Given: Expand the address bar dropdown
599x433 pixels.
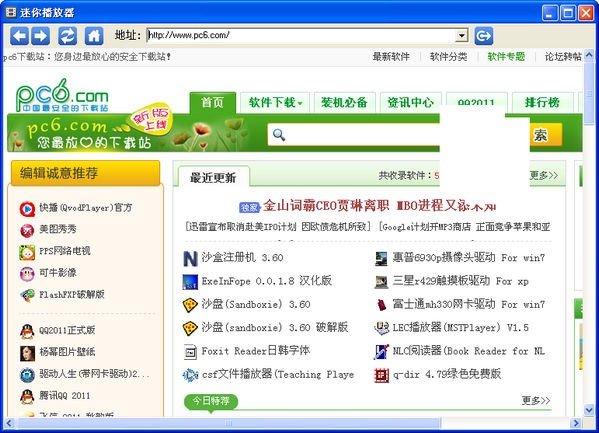Looking at the screenshot, I should coord(461,36).
